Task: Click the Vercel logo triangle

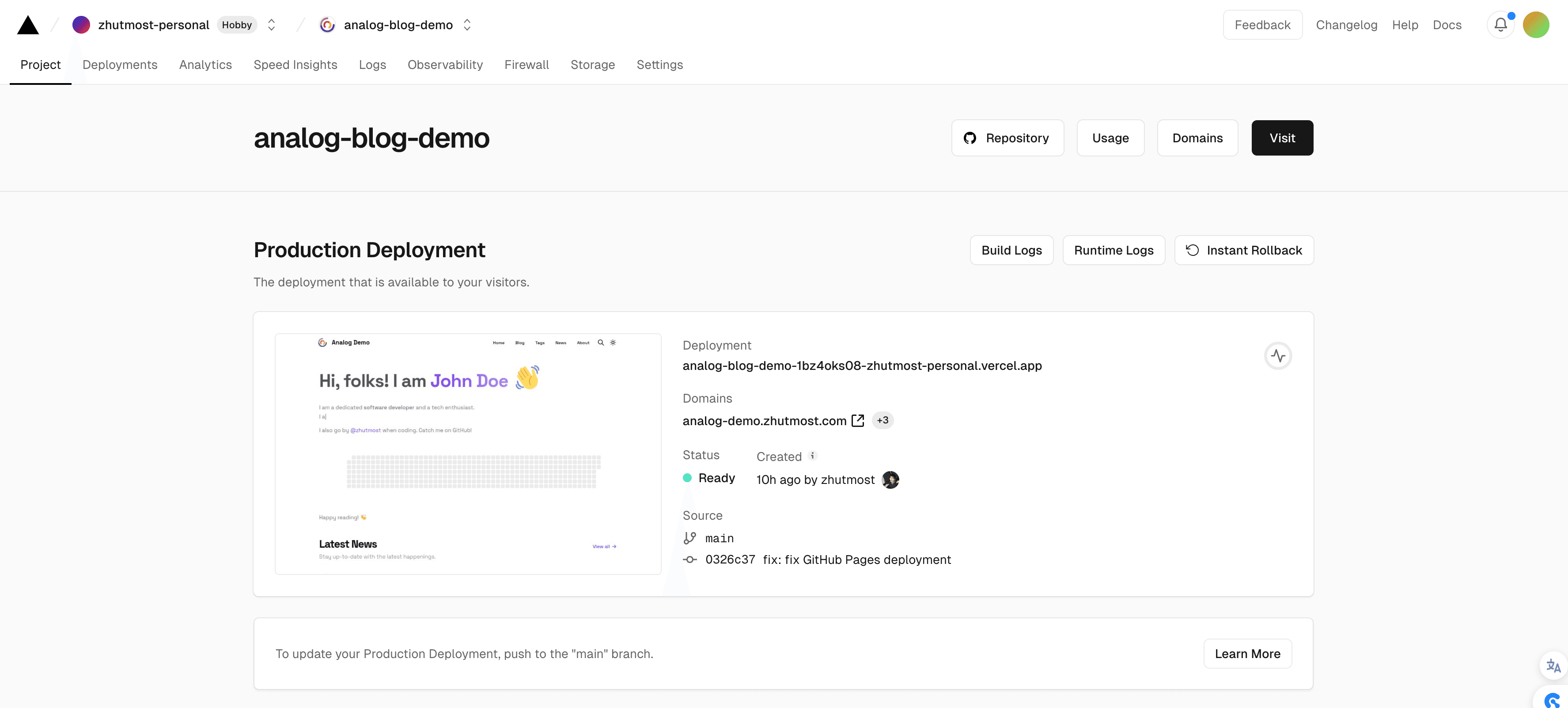Action: (27, 24)
